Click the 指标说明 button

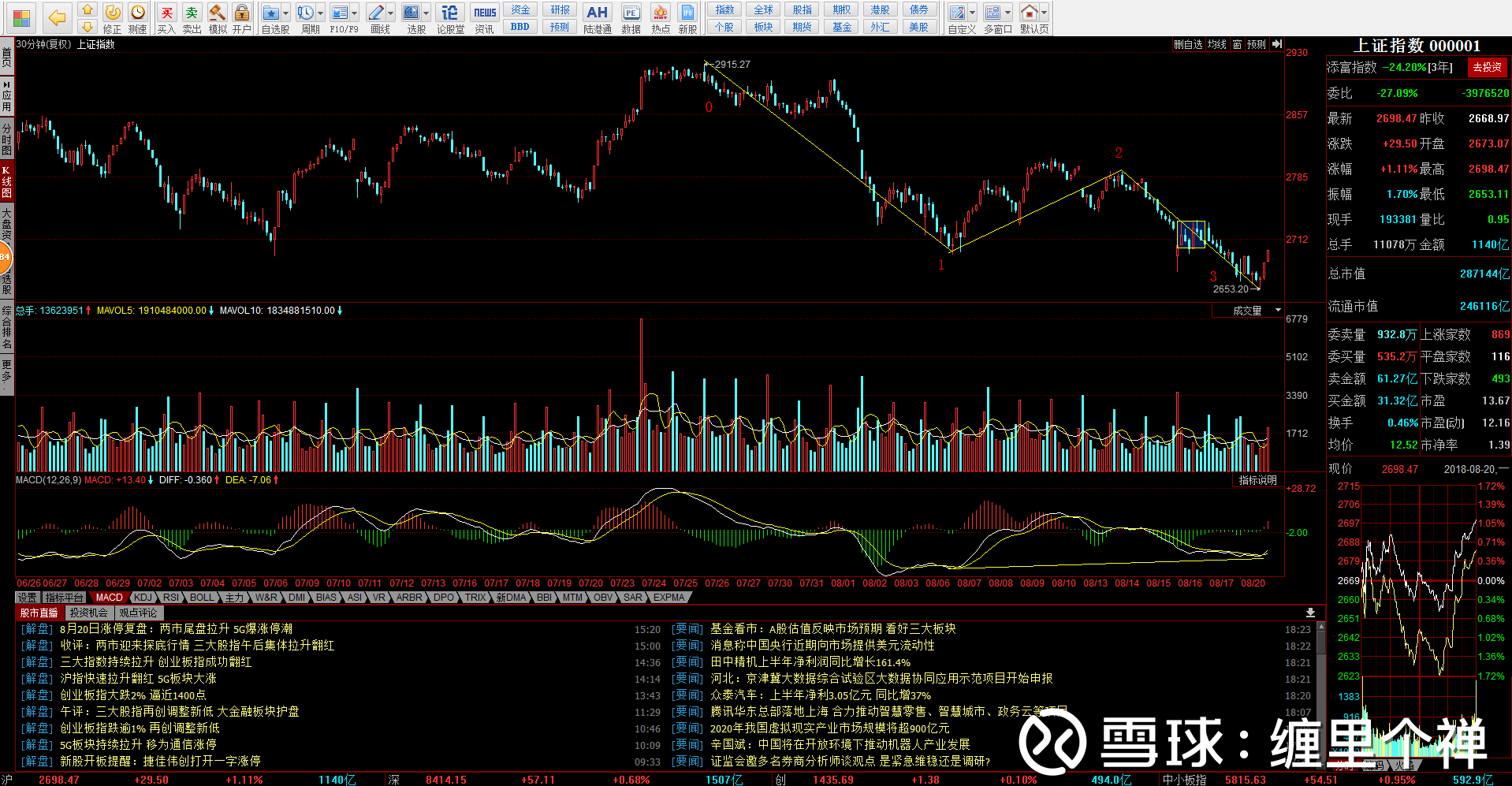pyautogui.click(x=1257, y=480)
